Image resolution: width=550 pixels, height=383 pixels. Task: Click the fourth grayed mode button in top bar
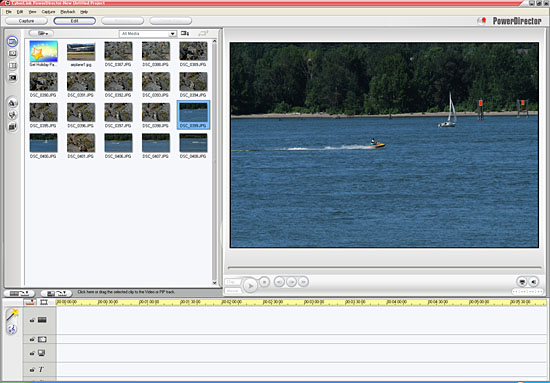click(x=170, y=21)
